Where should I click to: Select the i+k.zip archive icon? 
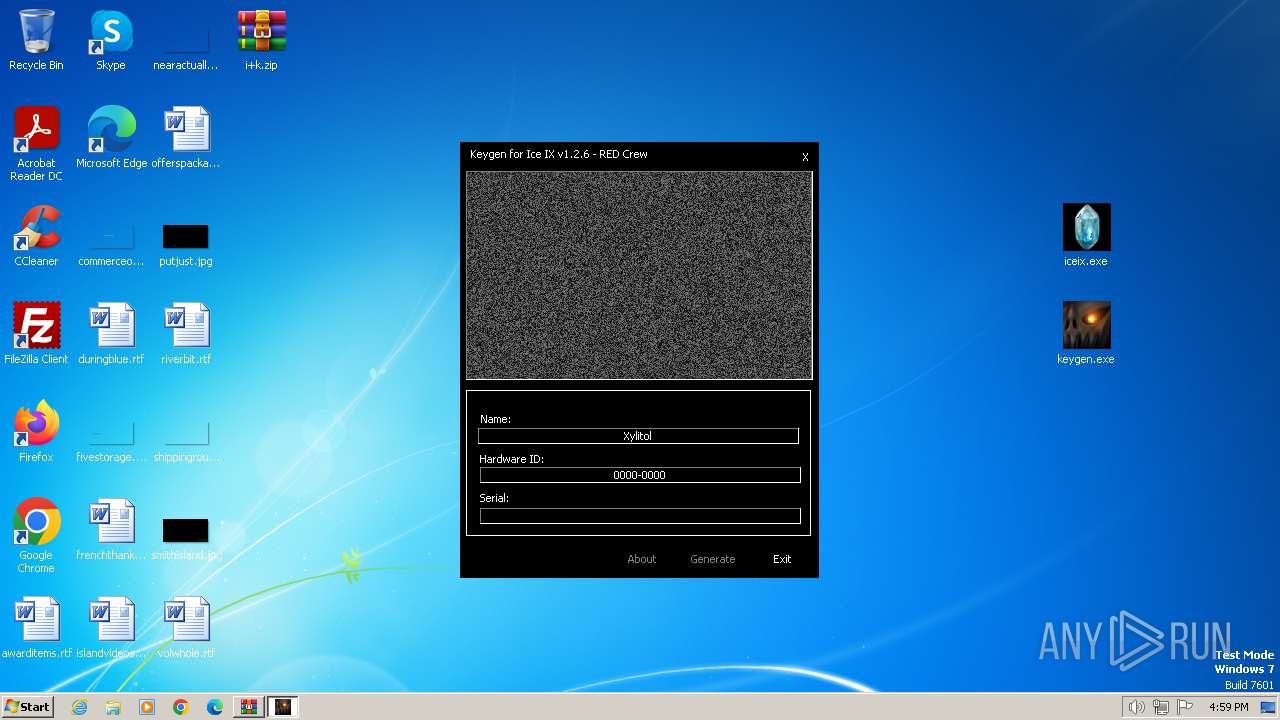261,40
